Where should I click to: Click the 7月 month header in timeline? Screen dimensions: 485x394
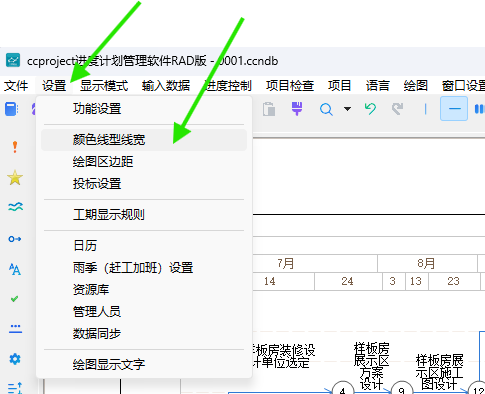pyautogui.click(x=286, y=264)
